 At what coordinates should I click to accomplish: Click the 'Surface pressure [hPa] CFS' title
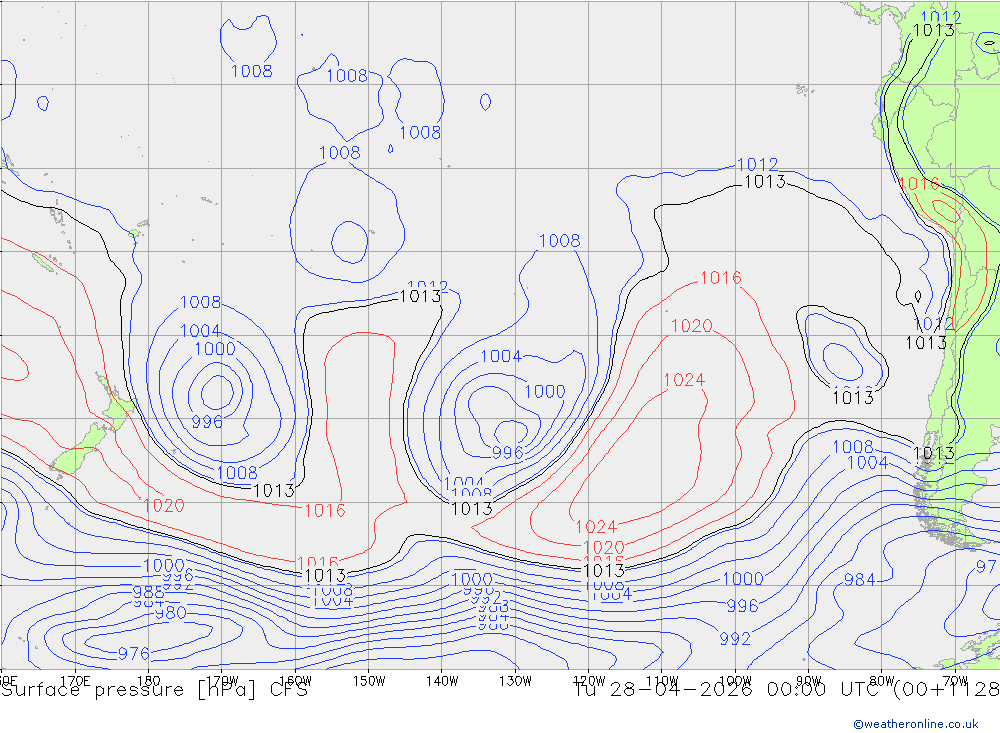click(154, 690)
